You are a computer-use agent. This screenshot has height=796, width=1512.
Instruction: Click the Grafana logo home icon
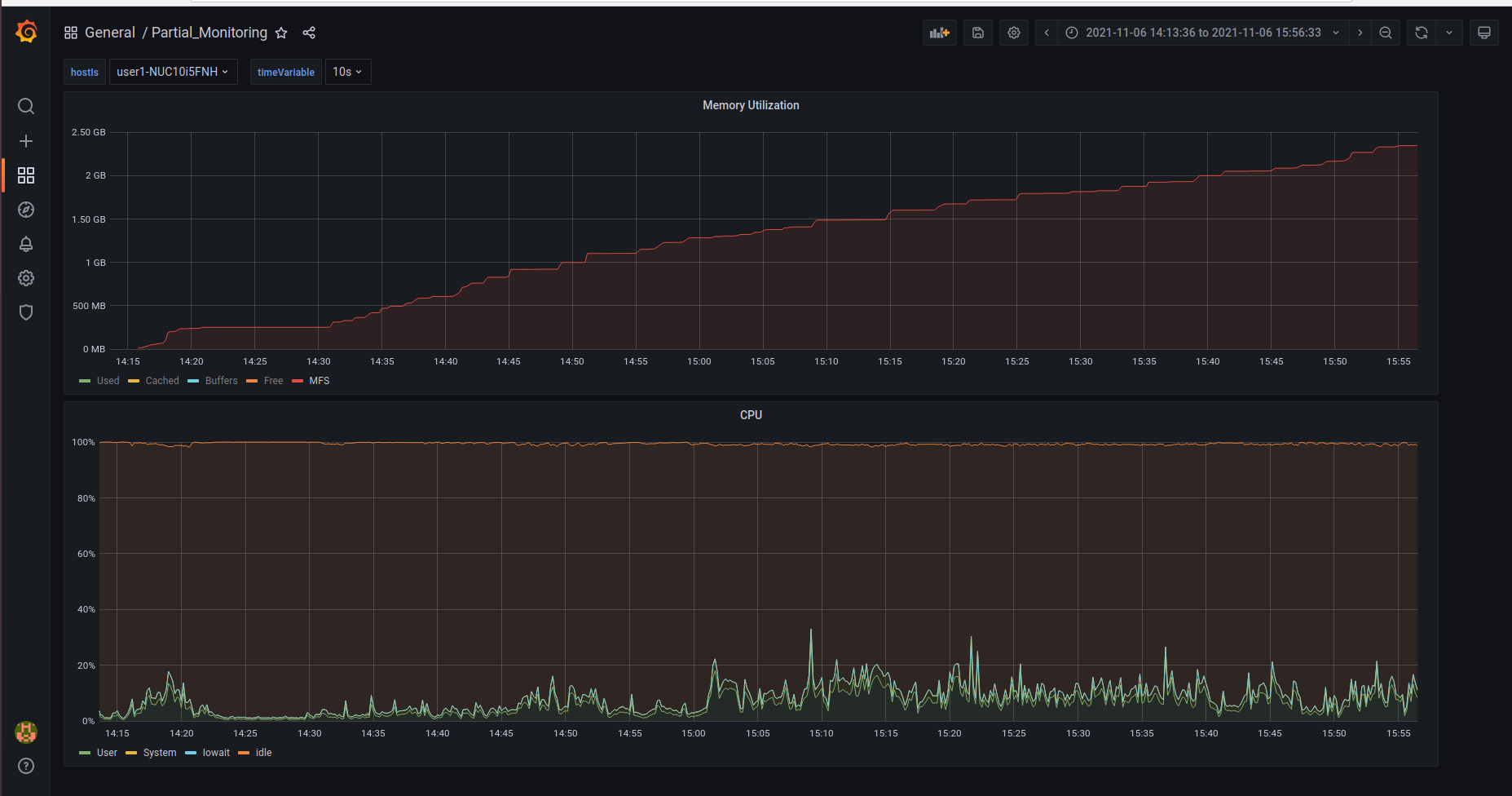coord(26,32)
